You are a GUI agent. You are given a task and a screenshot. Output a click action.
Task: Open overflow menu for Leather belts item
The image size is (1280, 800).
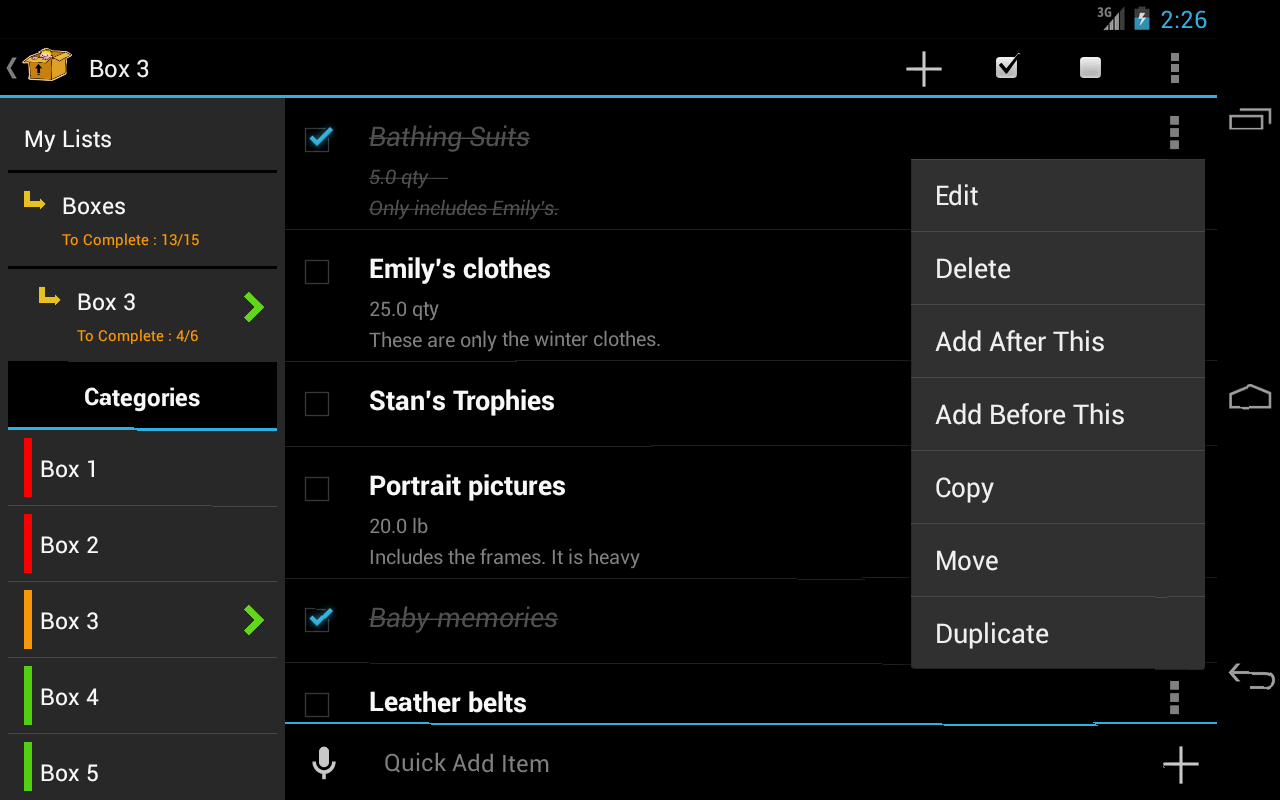point(1174,697)
